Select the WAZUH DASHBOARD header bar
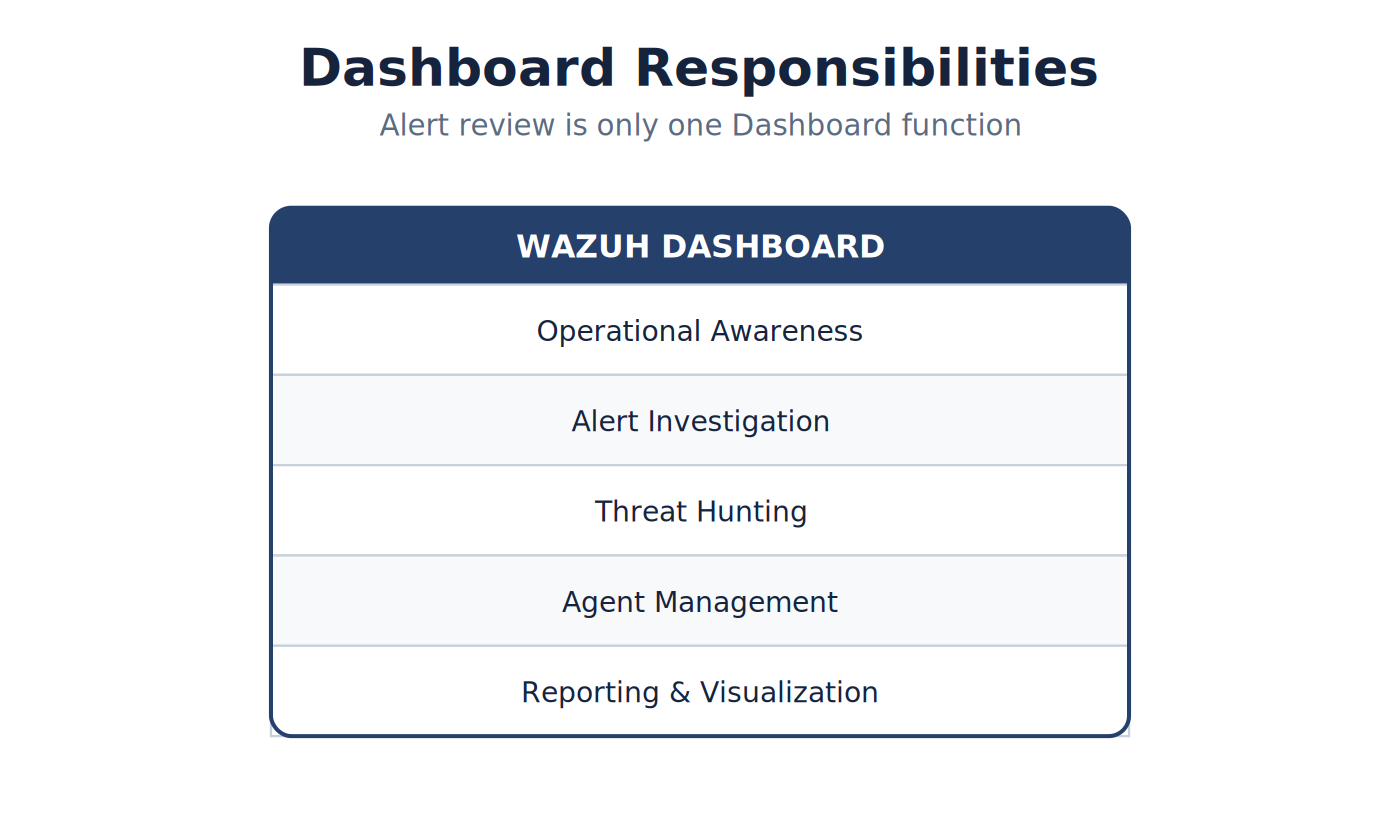The width and height of the screenshot is (1400, 840). tap(700, 246)
